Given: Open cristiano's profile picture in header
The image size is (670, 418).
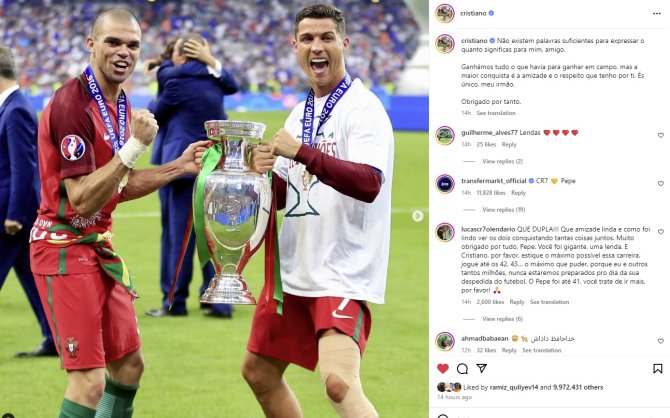Looking at the screenshot, I should tap(444, 13).
